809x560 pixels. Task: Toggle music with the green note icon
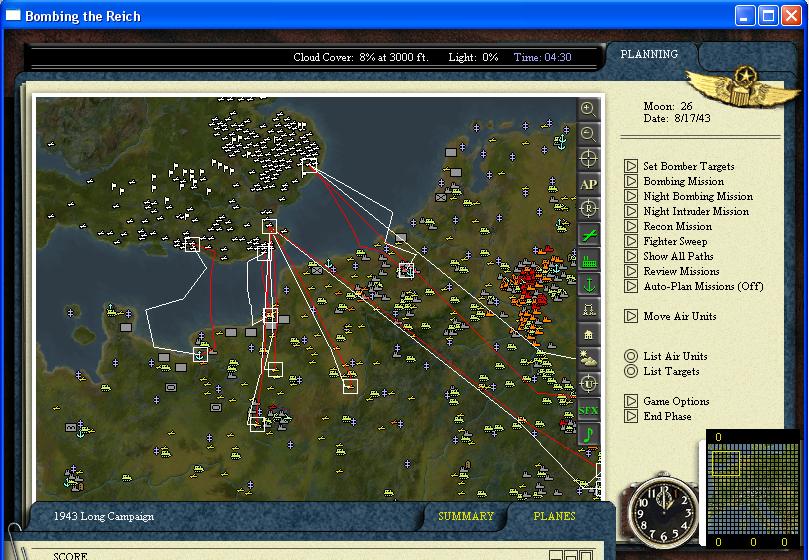pyautogui.click(x=588, y=435)
